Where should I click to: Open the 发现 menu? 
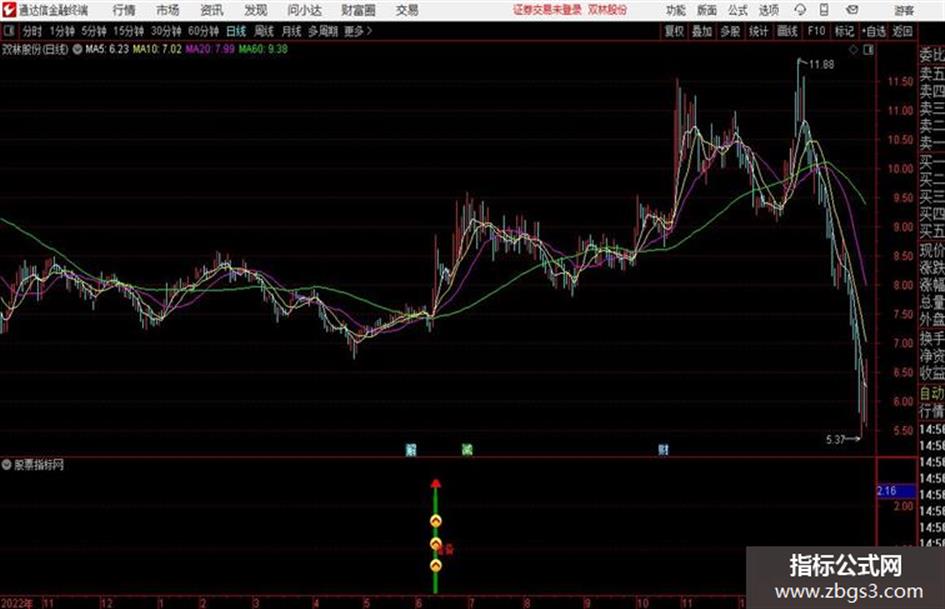click(x=256, y=10)
